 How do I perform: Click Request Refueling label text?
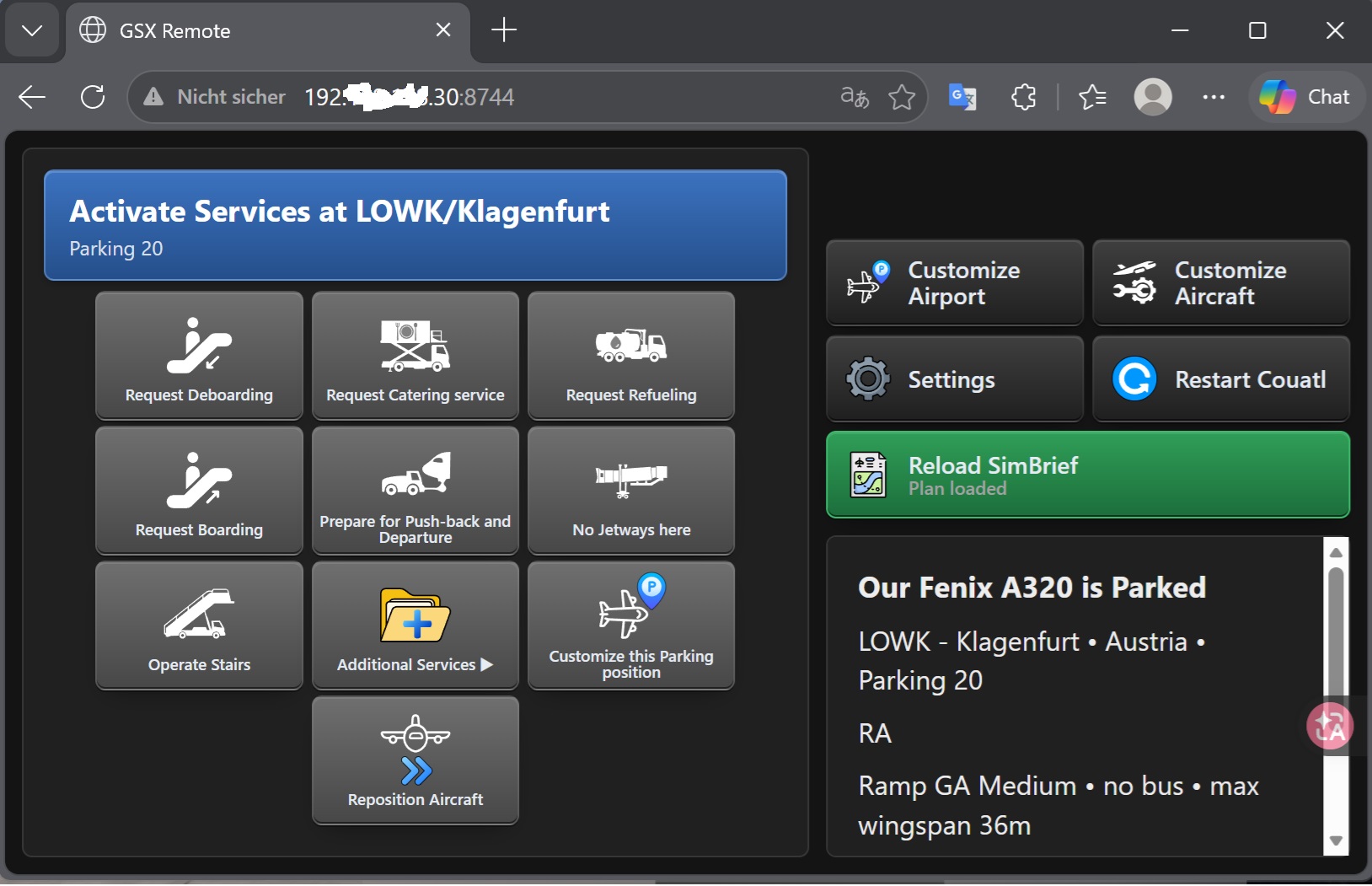(631, 395)
